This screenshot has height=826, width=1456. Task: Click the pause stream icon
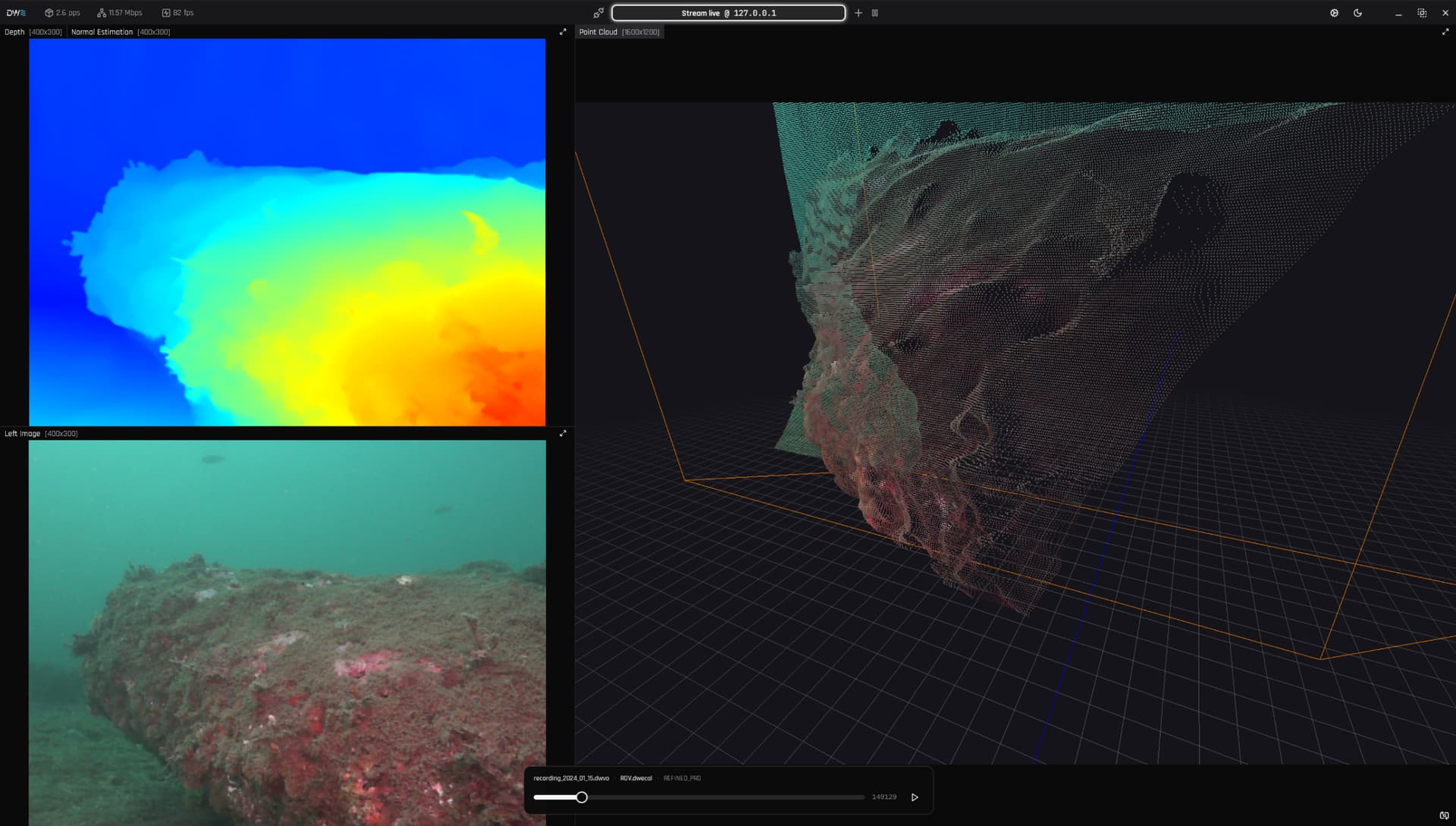875,13
